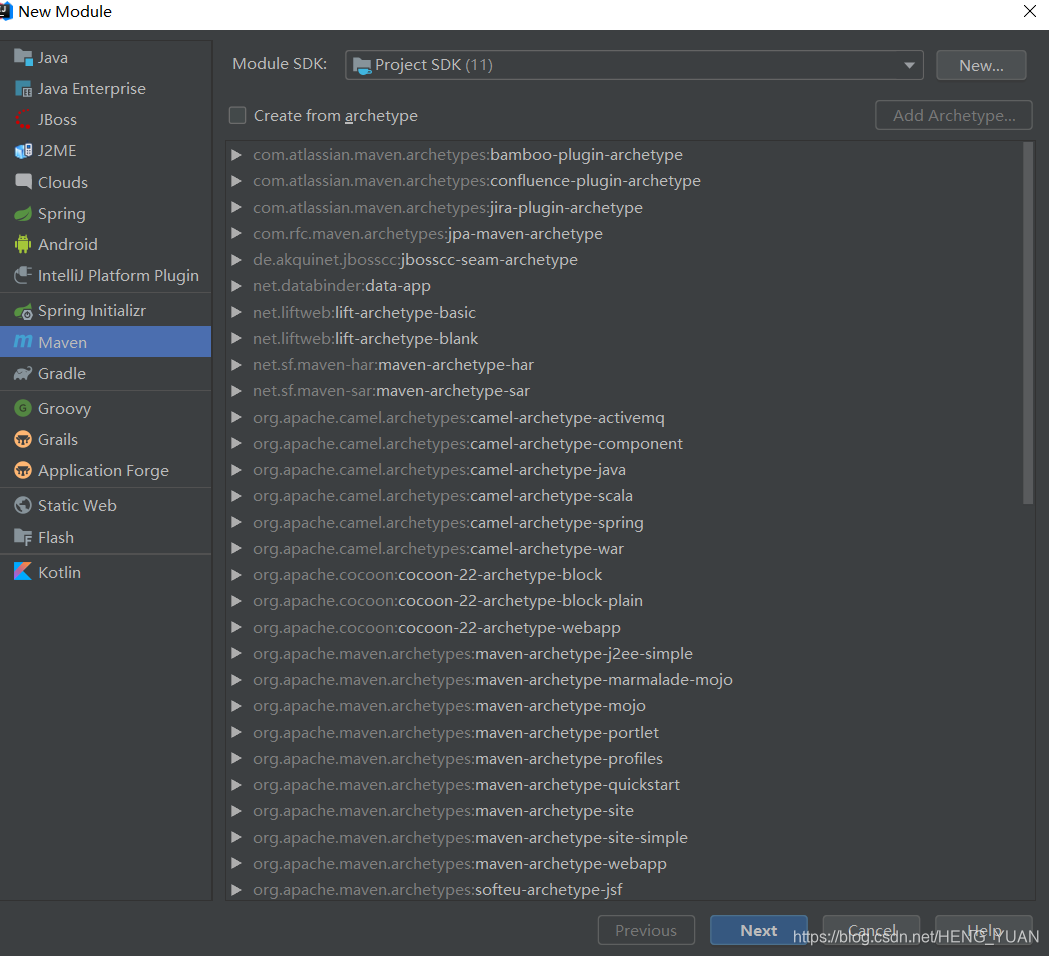Expand jira-plugin-archetype node
Image resolution: width=1049 pixels, height=956 pixels.
click(236, 207)
